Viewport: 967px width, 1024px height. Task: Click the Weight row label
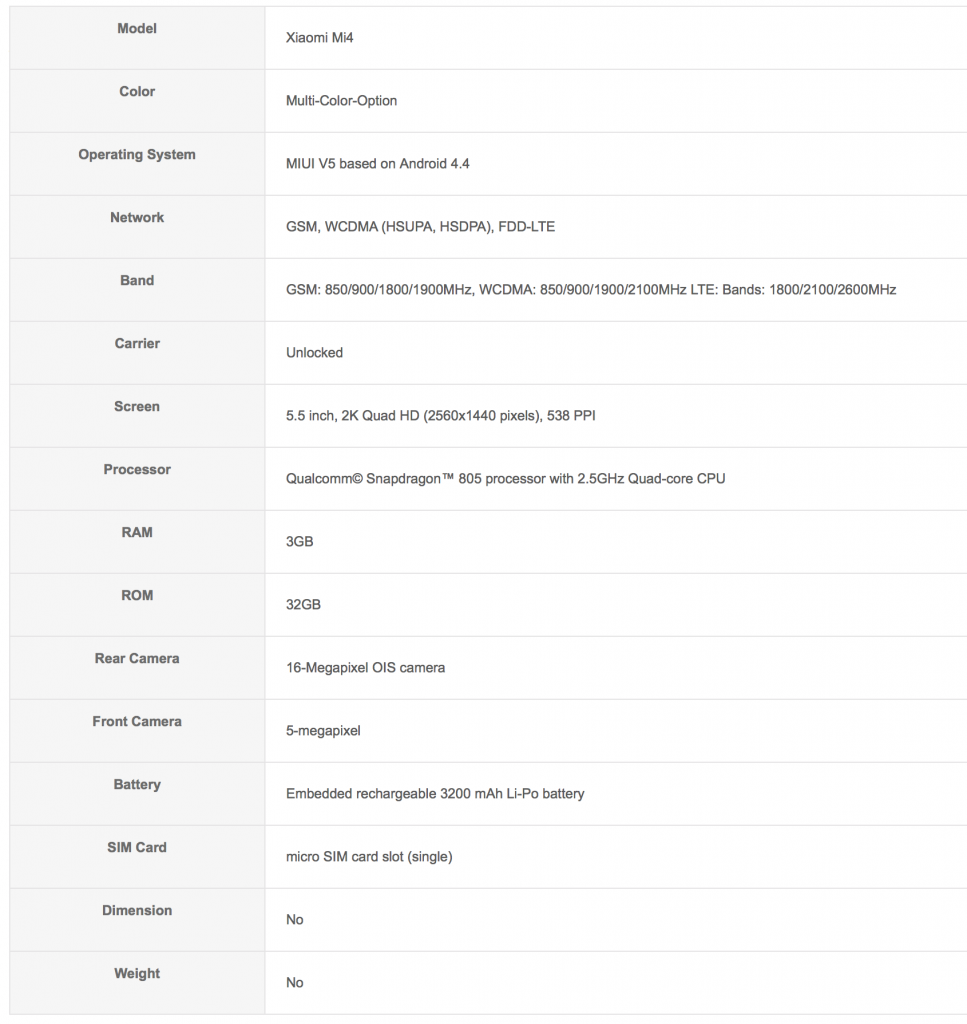(x=137, y=974)
